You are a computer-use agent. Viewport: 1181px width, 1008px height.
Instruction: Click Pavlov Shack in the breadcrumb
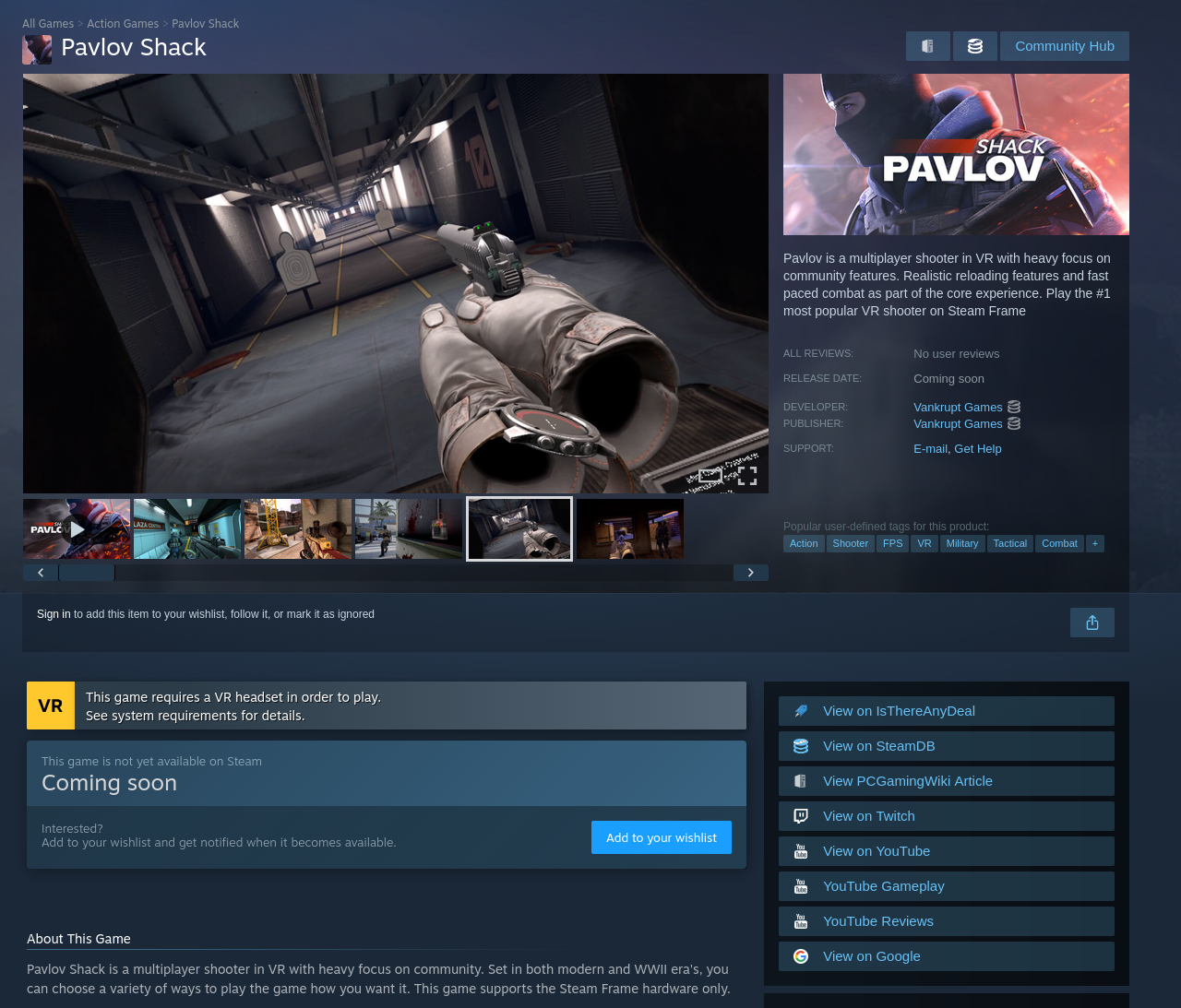pyautogui.click(x=205, y=24)
